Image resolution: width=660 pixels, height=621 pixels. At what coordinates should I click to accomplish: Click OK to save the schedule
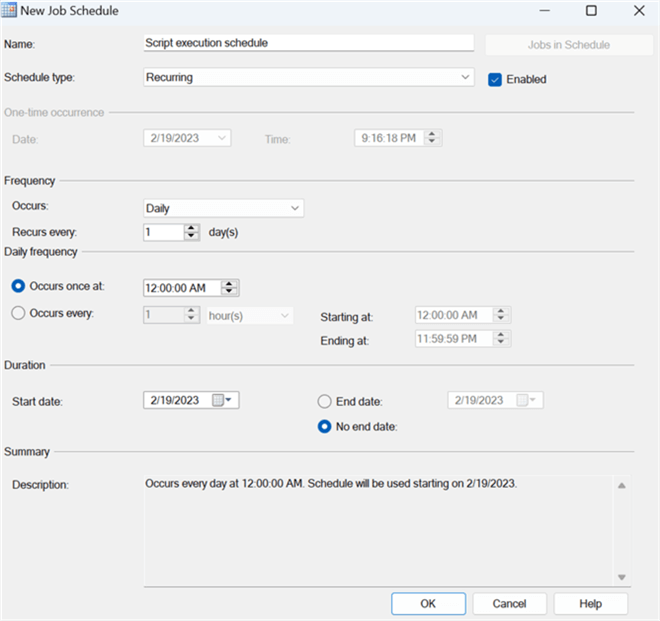point(428,603)
